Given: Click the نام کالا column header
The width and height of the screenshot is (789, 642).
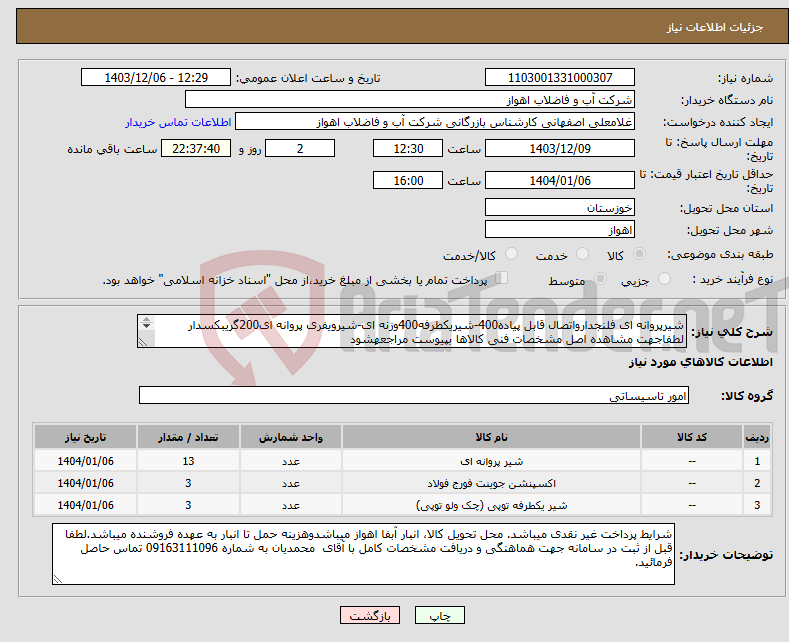Looking at the screenshot, I should [x=491, y=437].
